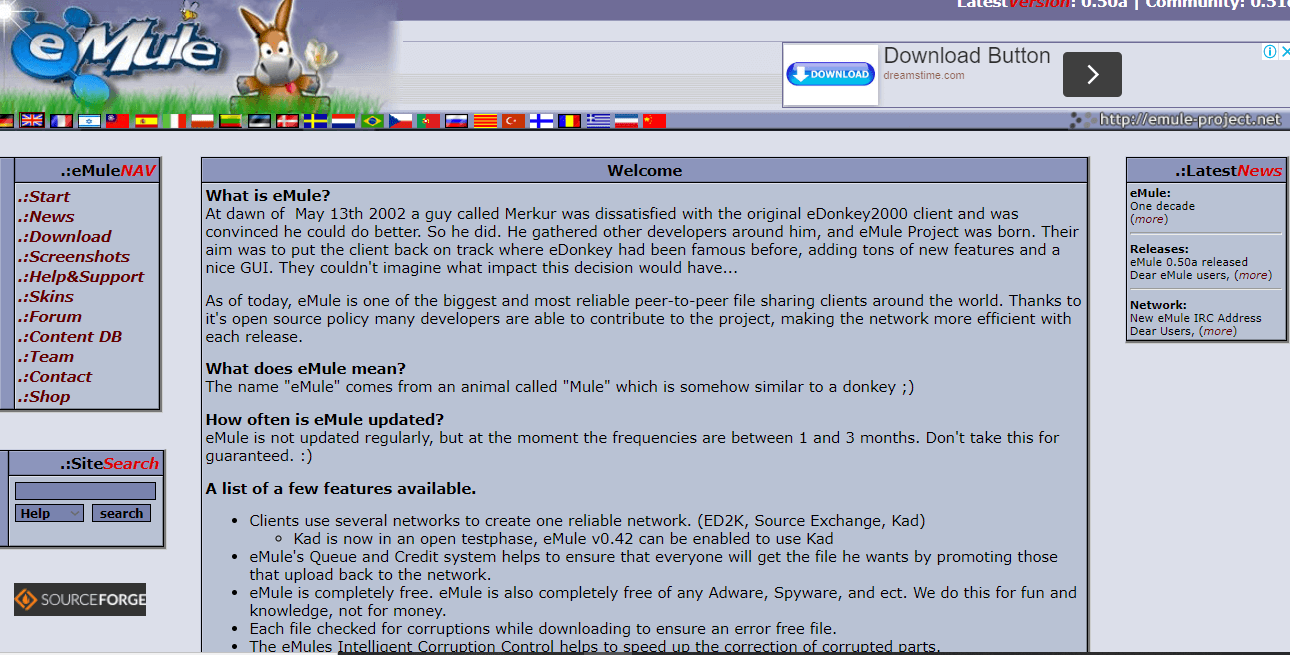This screenshot has width=1290, height=655.
Task: Open 'more' under One decade news
Action: tap(1149, 219)
